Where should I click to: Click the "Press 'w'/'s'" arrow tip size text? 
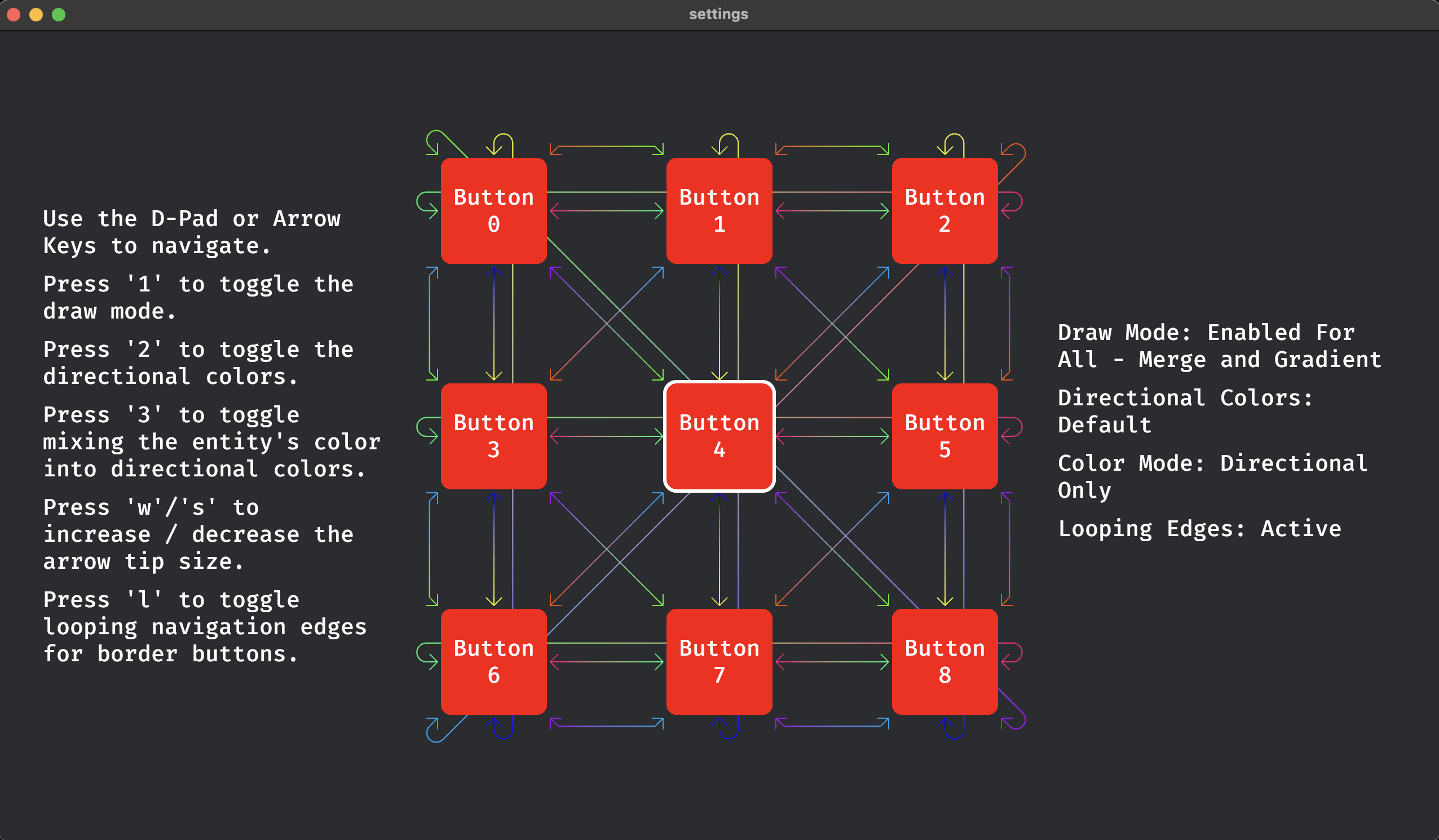pos(198,534)
